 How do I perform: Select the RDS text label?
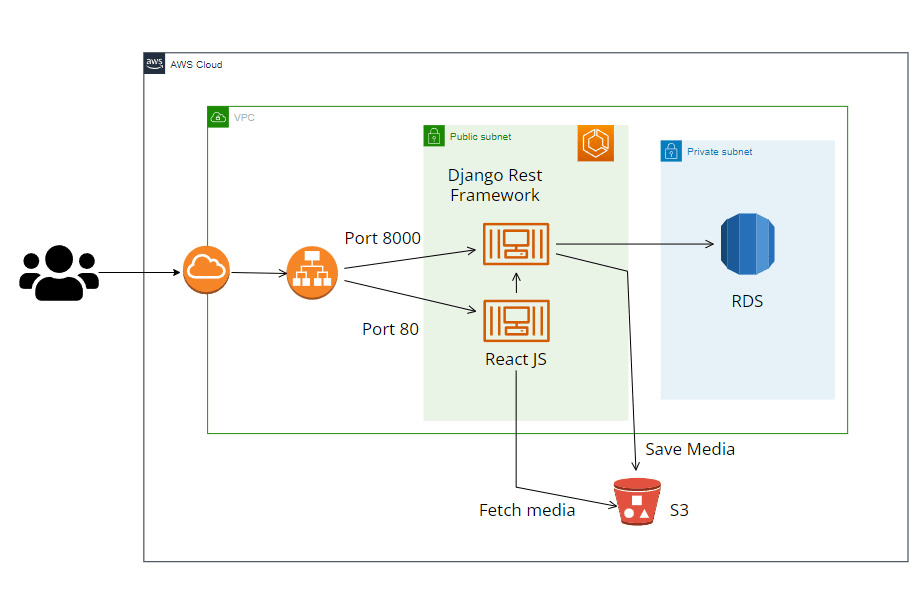747,301
